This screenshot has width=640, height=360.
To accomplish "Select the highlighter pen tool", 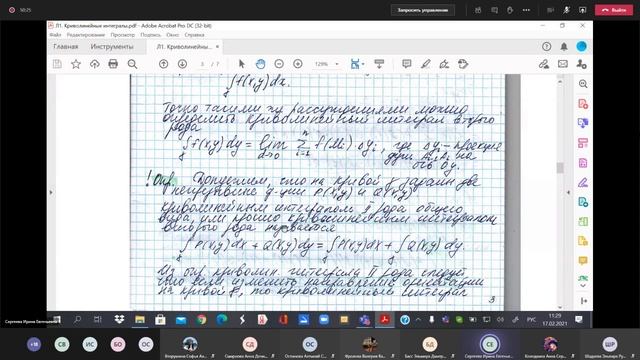I will pos(426,64).
